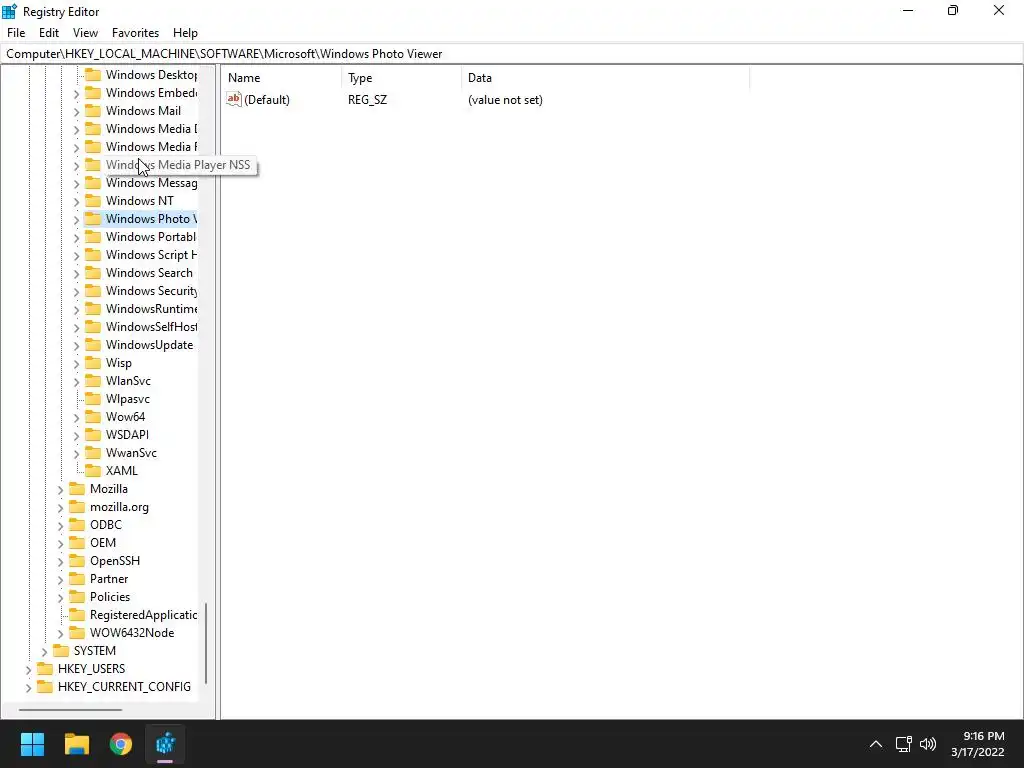The width and height of the screenshot is (1024, 768).
Task: Open network status tray icon
Action: (x=904, y=744)
